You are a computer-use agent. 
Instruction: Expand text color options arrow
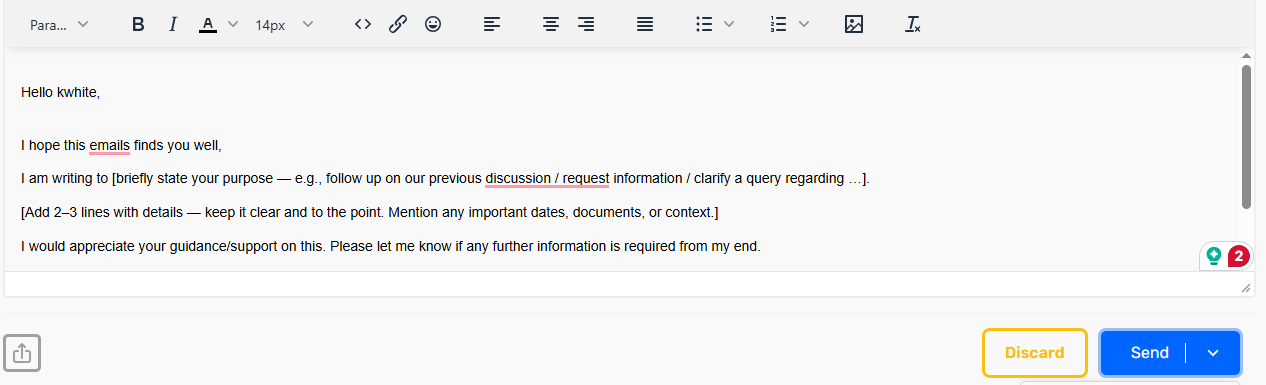pyautogui.click(x=233, y=25)
